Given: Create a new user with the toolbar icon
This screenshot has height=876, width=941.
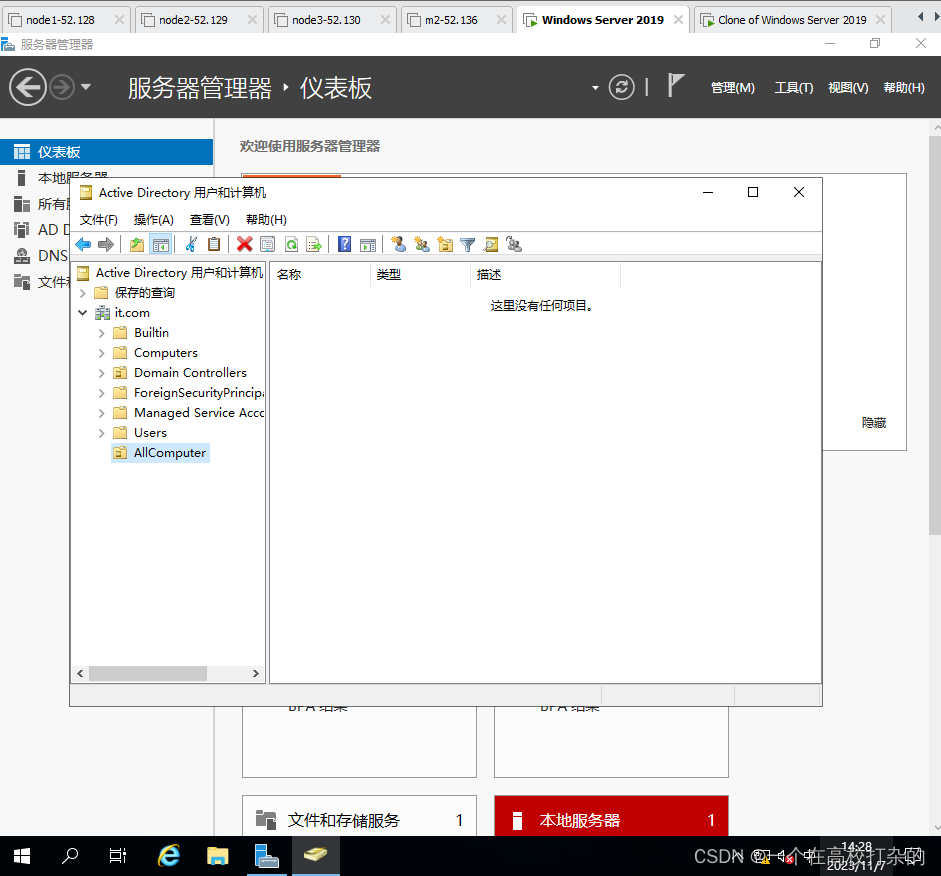Looking at the screenshot, I should 398,244.
